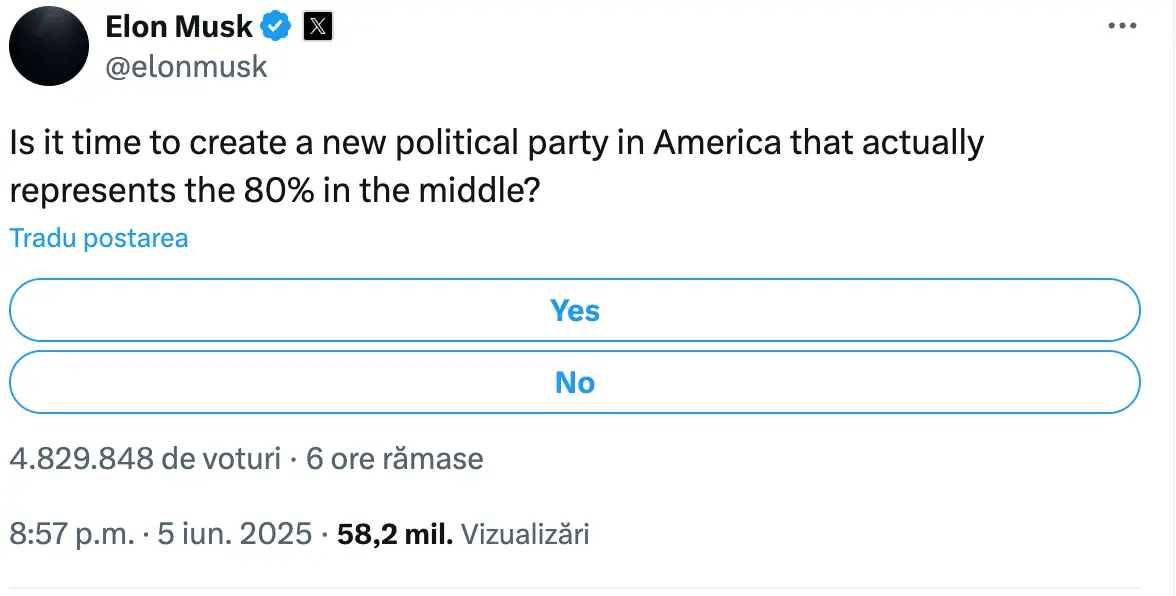Image resolution: width=1176 pixels, height=596 pixels.
Task: Click the word America in the post
Action: pos(717,142)
